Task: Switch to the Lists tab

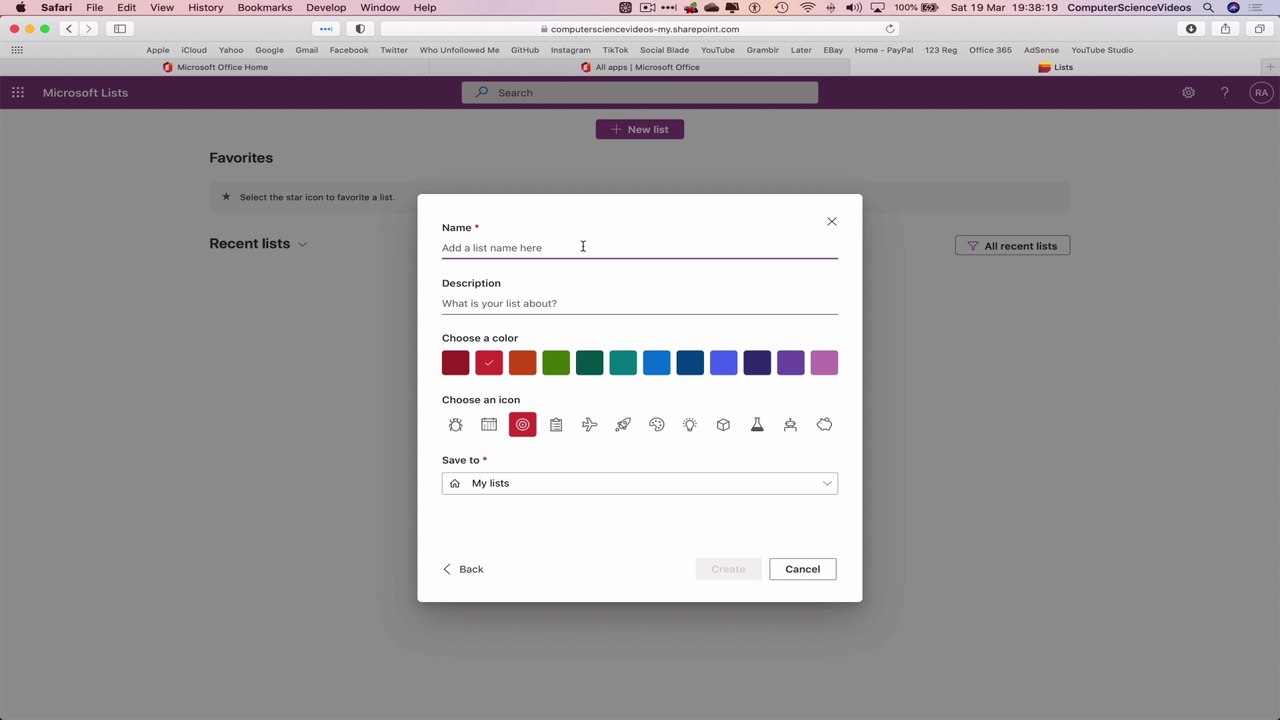Action: (x=1055, y=67)
